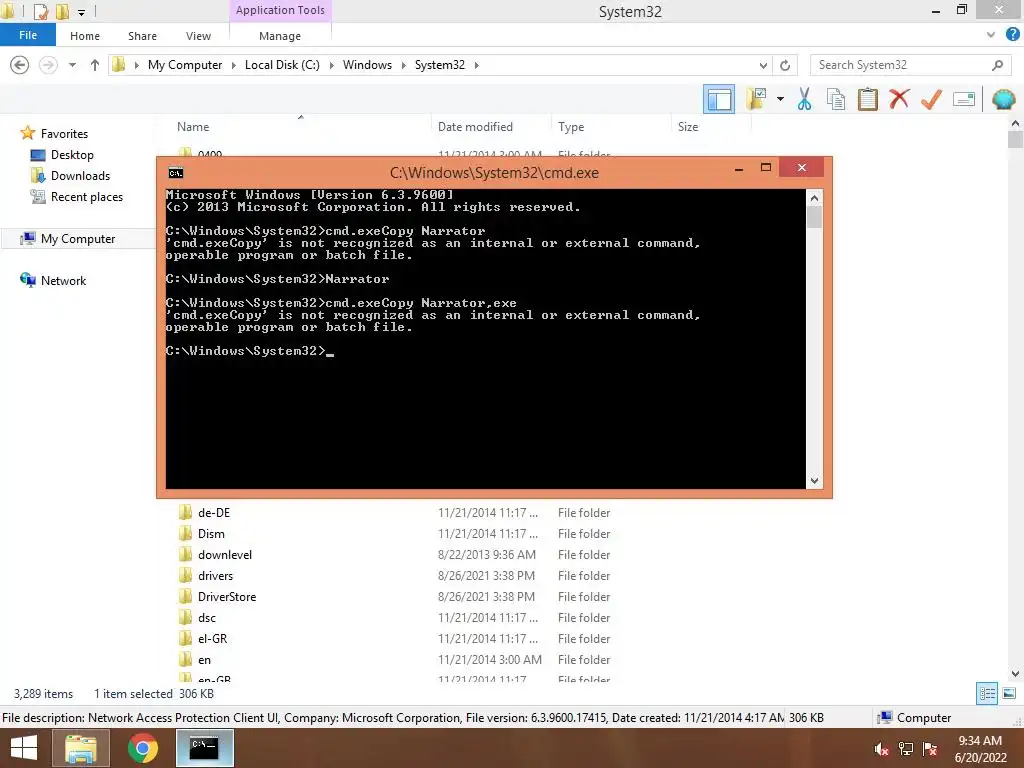This screenshot has height=768, width=1024.
Task: Click the New folder icon in the quick access toolbar
Action: point(62,11)
